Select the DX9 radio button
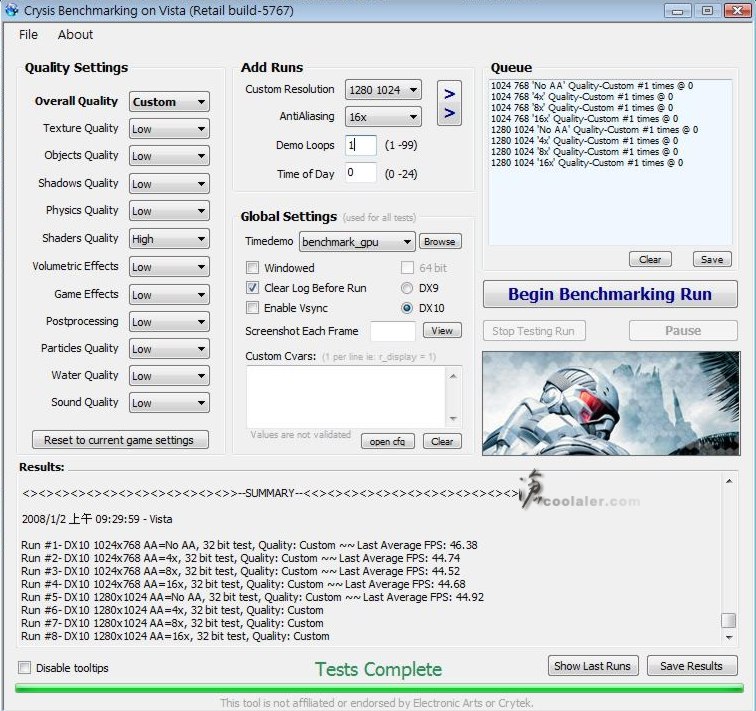 pos(407,288)
